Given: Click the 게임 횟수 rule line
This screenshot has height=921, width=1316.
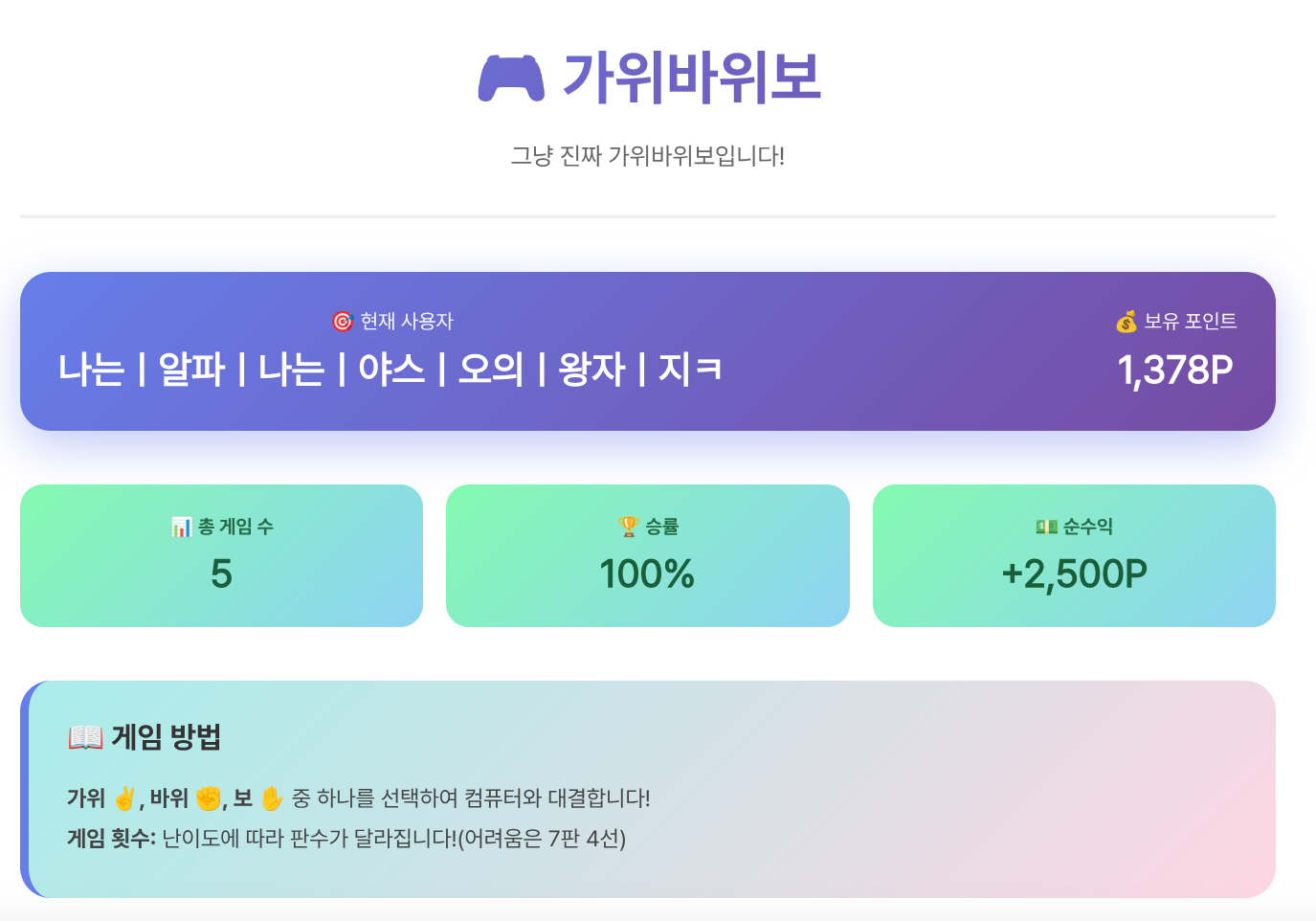Looking at the screenshot, I should pos(346,839).
